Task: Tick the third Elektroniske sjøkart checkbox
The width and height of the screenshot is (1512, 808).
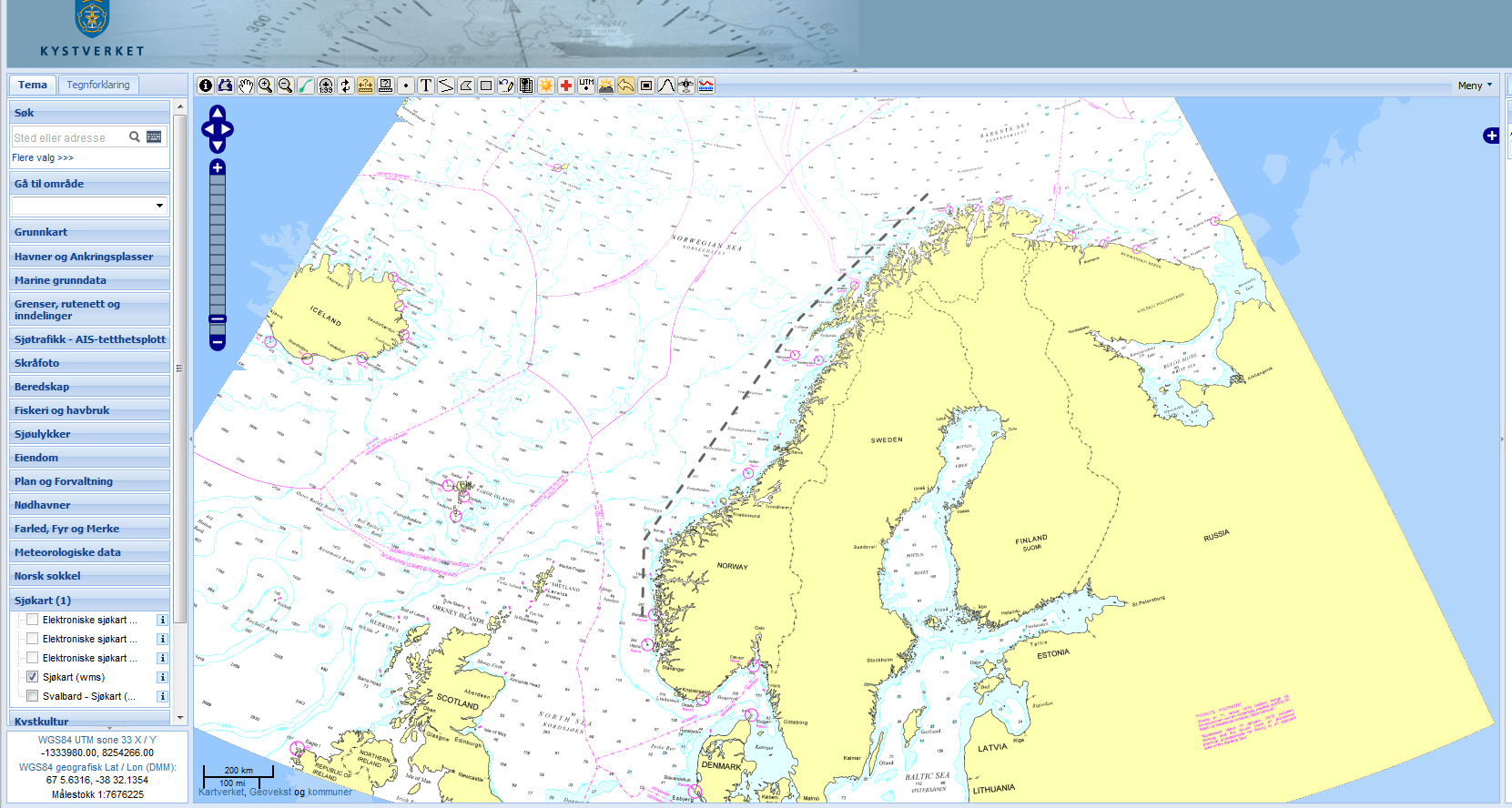Action: click(x=33, y=658)
